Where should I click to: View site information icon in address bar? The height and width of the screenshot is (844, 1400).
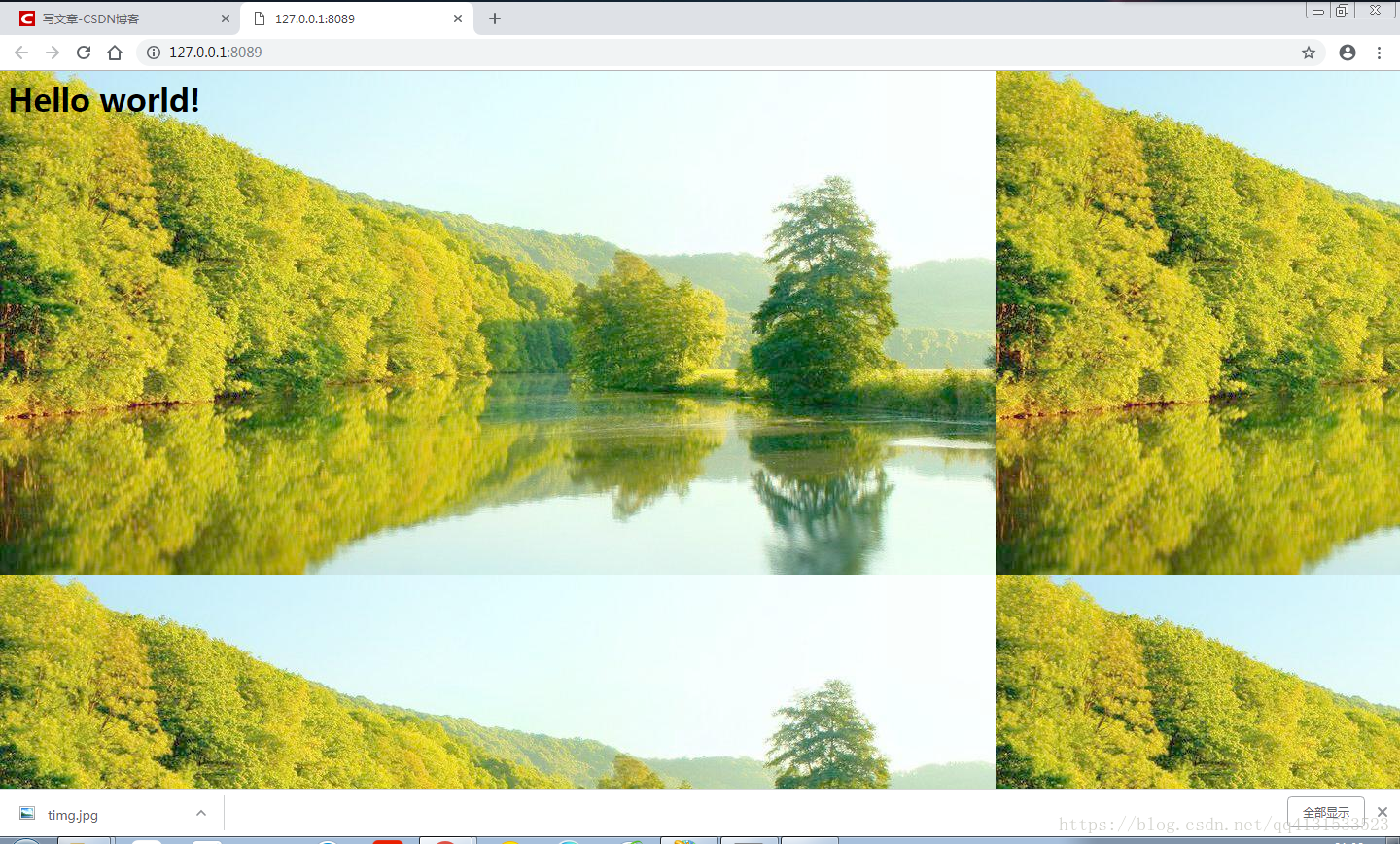click(x=154, y=53)
